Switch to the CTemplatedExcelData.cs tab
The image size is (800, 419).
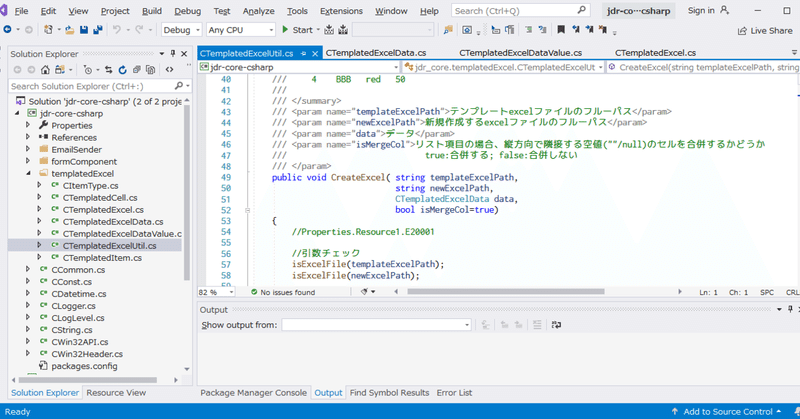pyautogui.click(x=376, y=53)
